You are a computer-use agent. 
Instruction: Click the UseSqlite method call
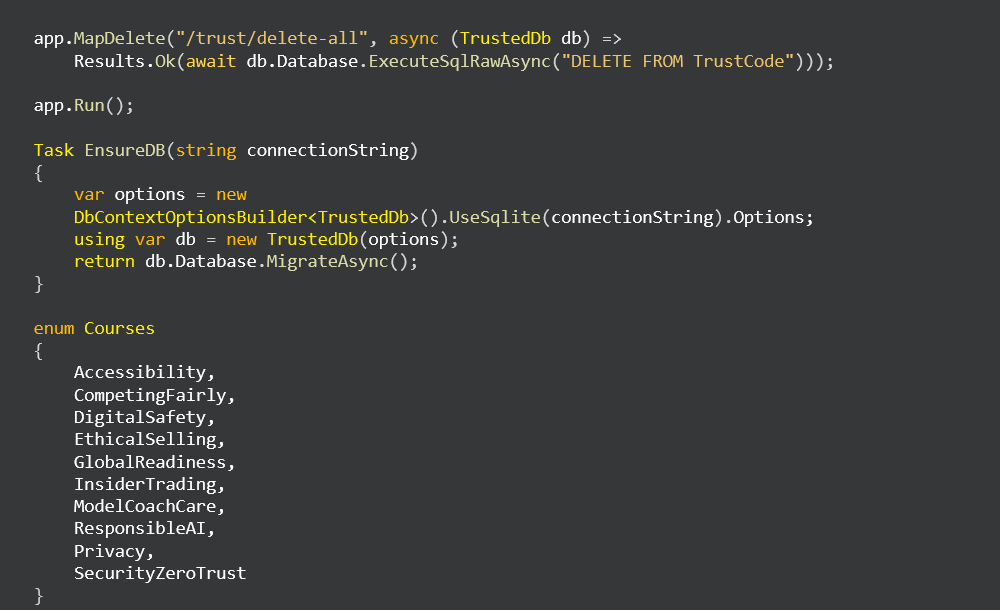494,217
